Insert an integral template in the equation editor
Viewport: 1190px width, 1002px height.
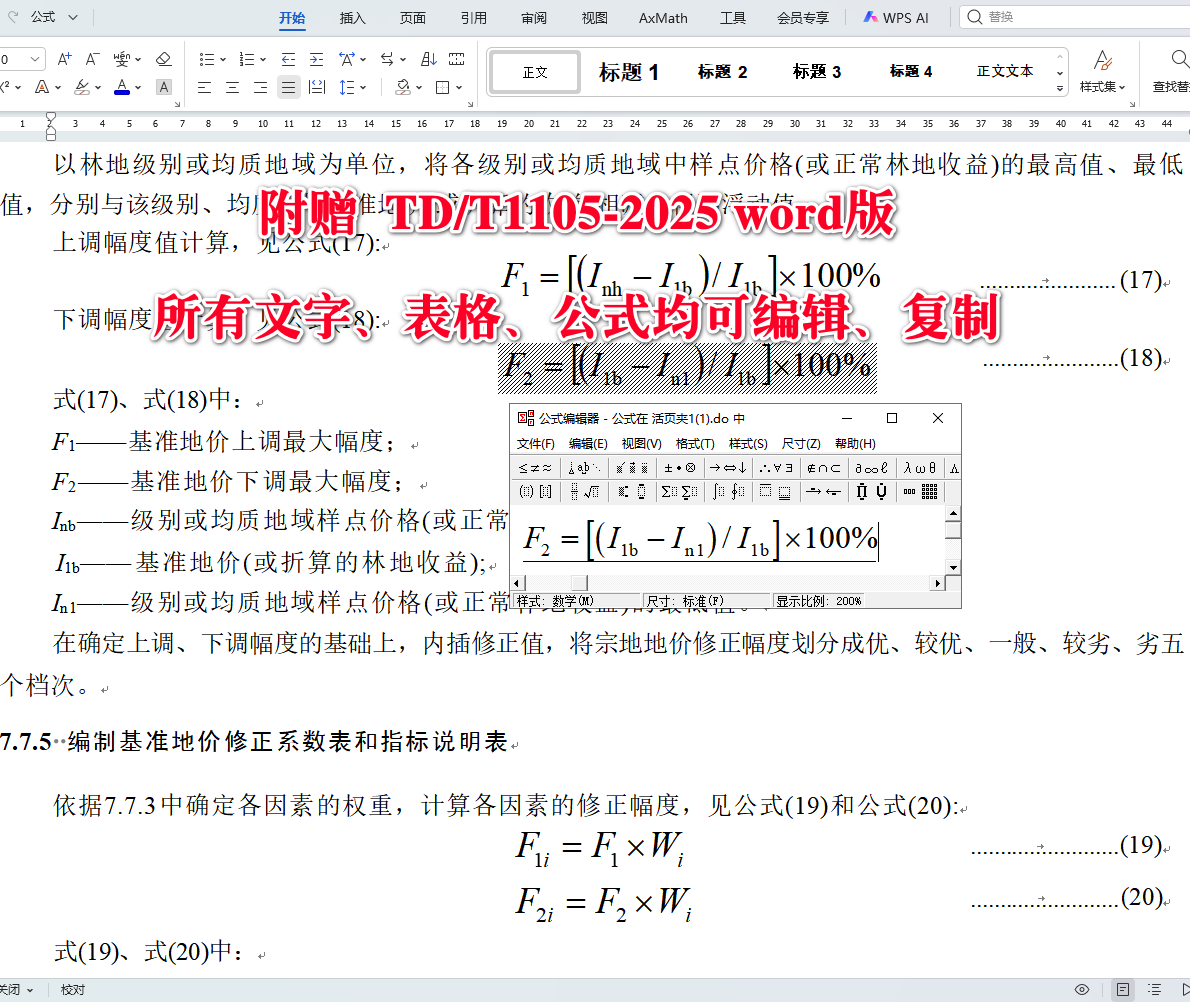(x=716, y=490)
